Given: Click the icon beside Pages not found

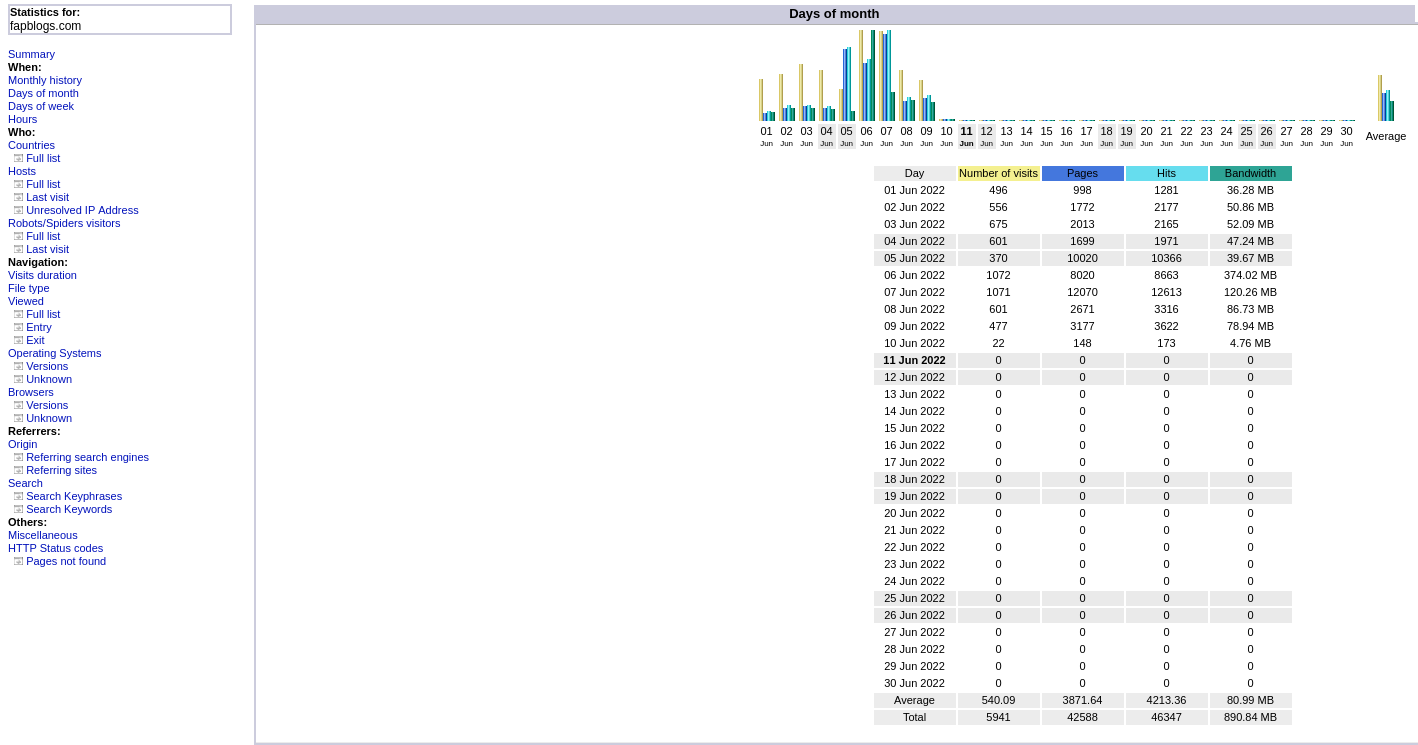Looking at the screenshot, I should (x=18, y=561).
